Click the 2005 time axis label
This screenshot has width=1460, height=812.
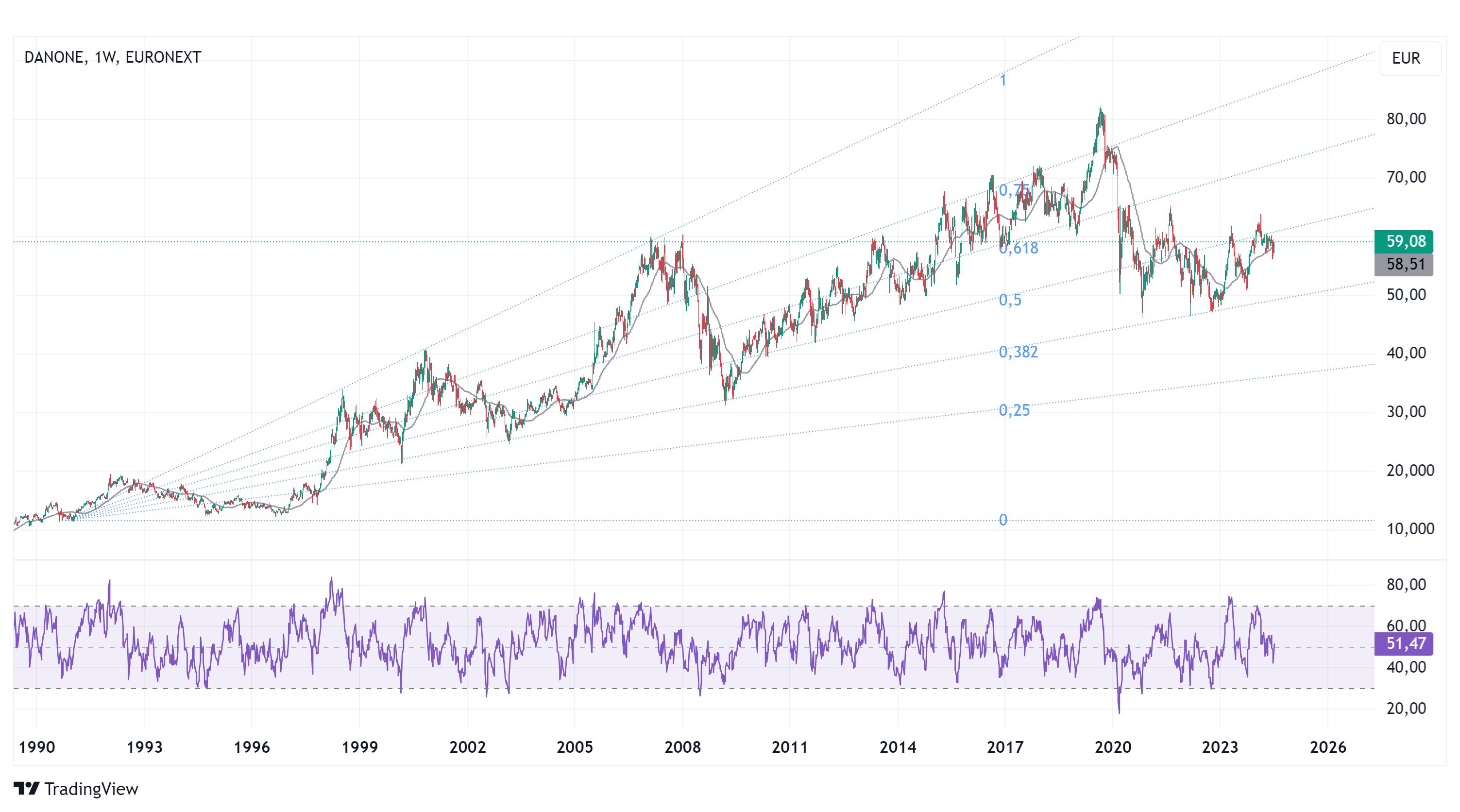(575, 747)
